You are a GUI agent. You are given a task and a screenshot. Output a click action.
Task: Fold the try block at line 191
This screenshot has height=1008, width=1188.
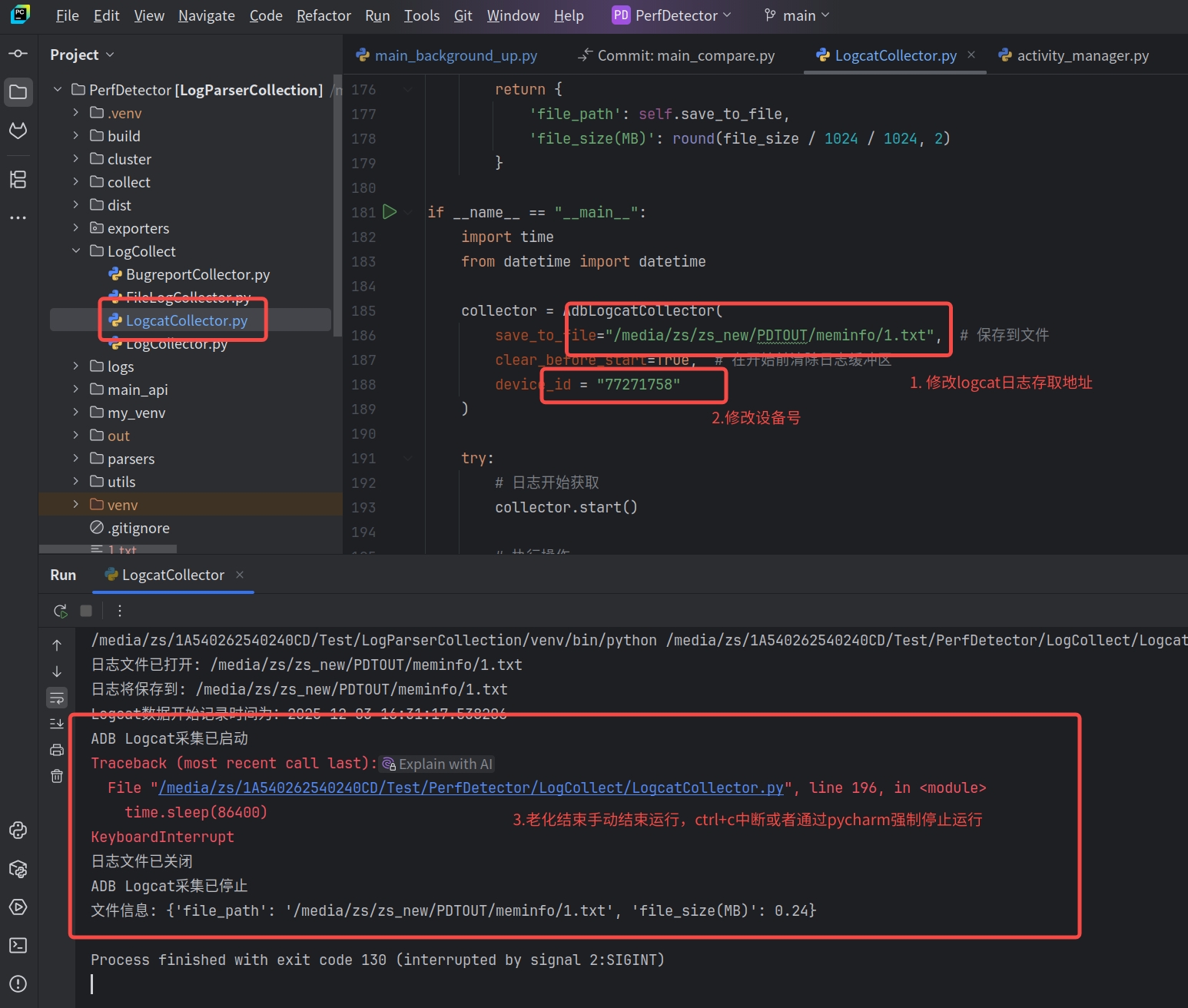click(x=408, y=459)
